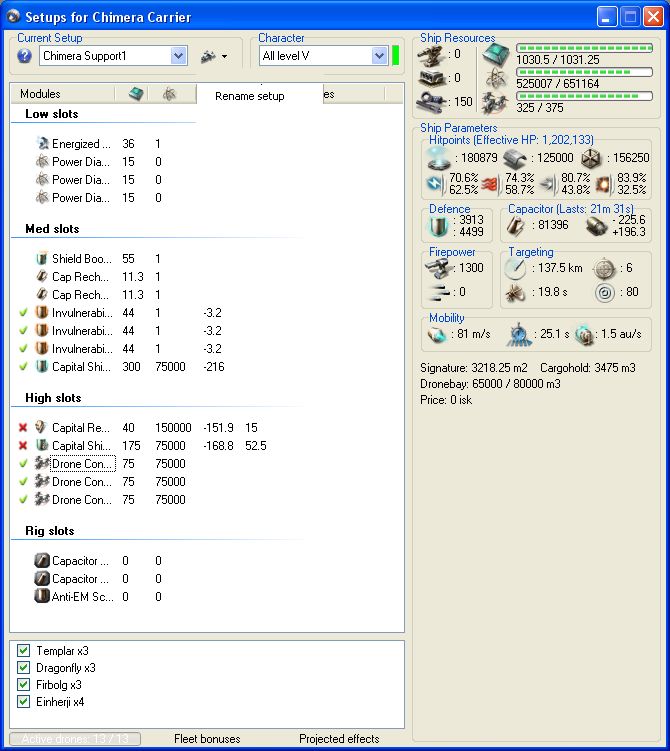Minimize the Setups for Chimera Carrier window

click(607, 17)
